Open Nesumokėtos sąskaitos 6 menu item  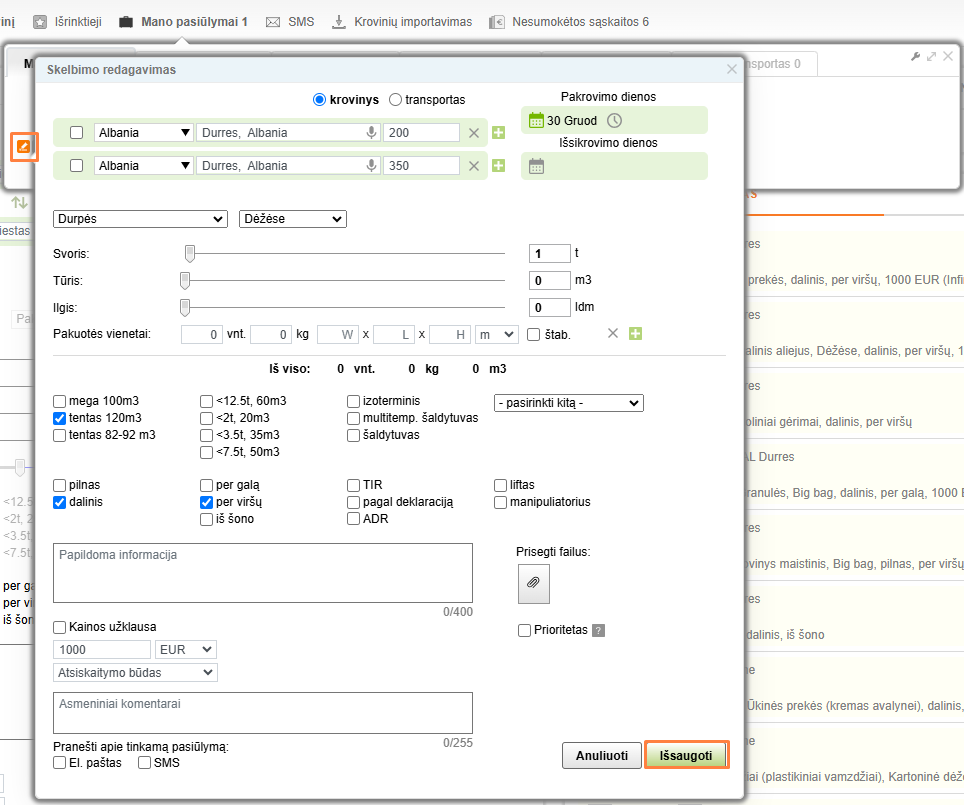click(568, 21)
